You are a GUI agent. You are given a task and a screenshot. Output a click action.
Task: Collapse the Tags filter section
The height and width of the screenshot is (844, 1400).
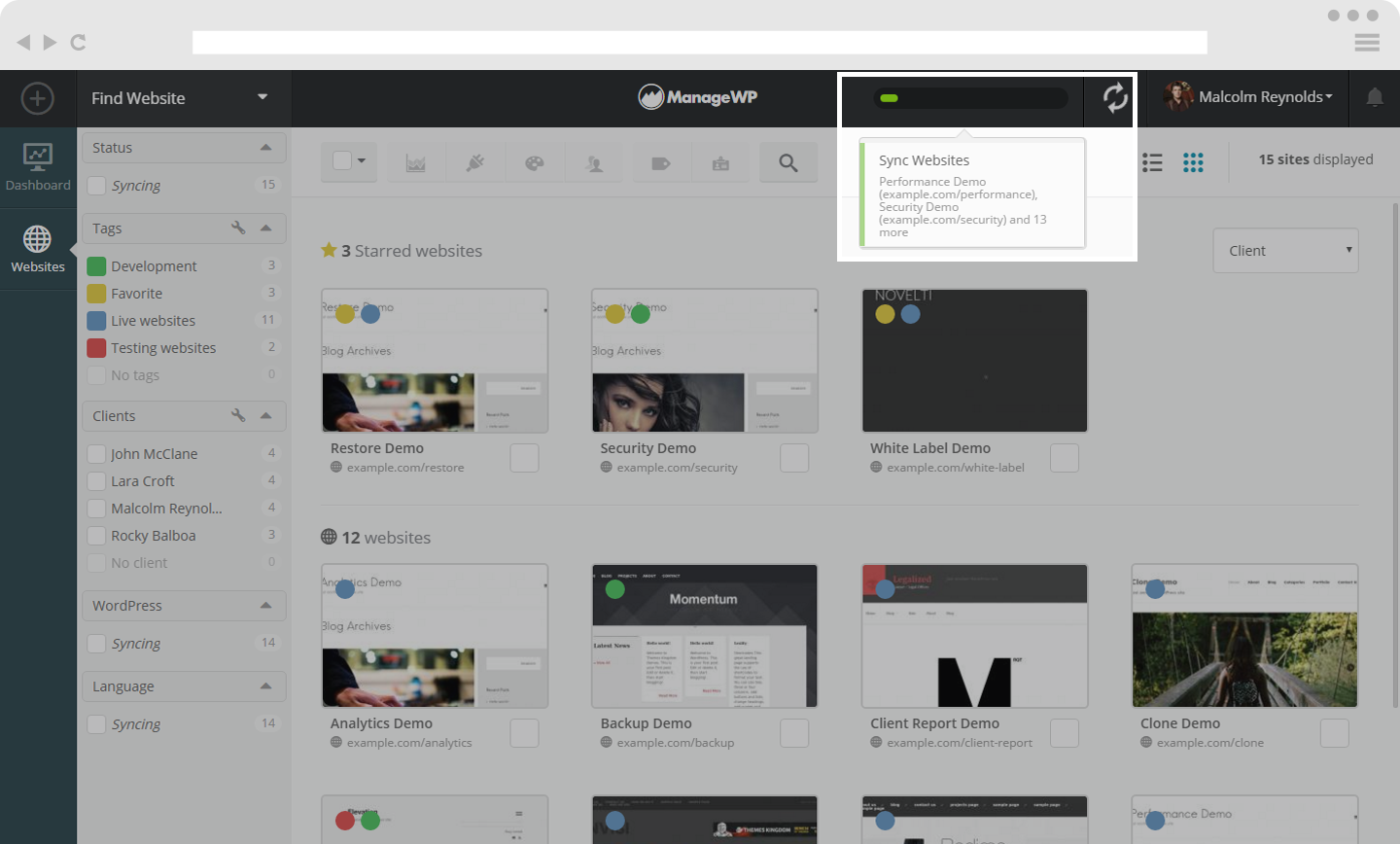point(265,228)
